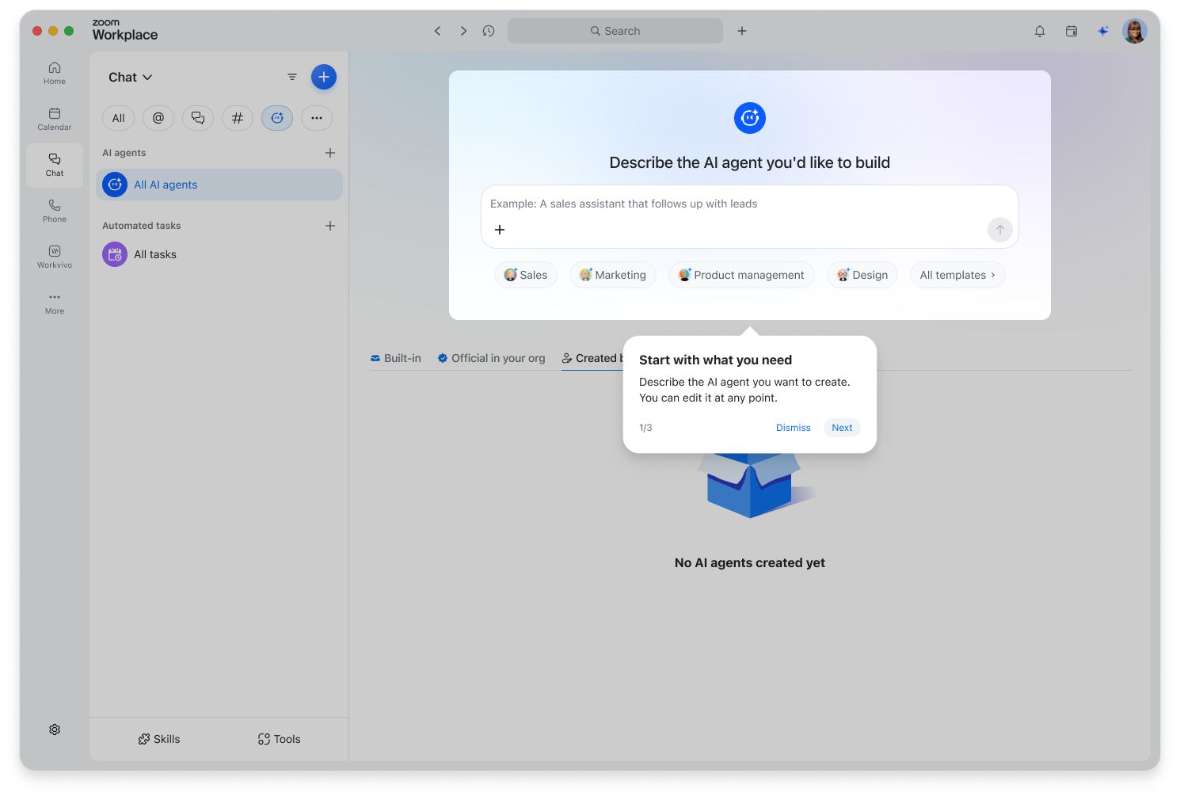
Task: Switch to Official in your org tab
Action: (x=491, y=358)
